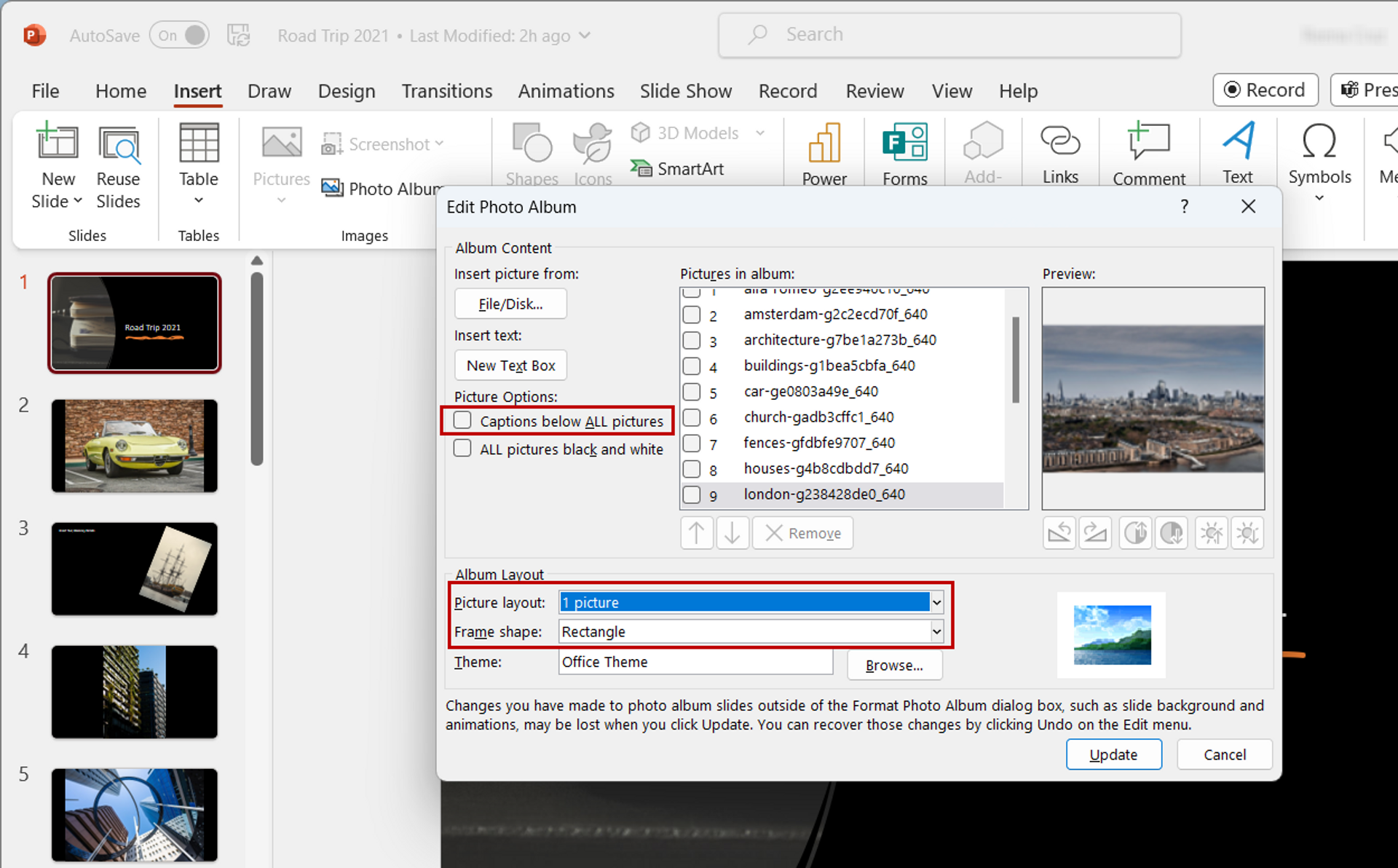The image size is (1398, 868).
Task: Open the Picture layout dropdown
Action: (936, 602)
